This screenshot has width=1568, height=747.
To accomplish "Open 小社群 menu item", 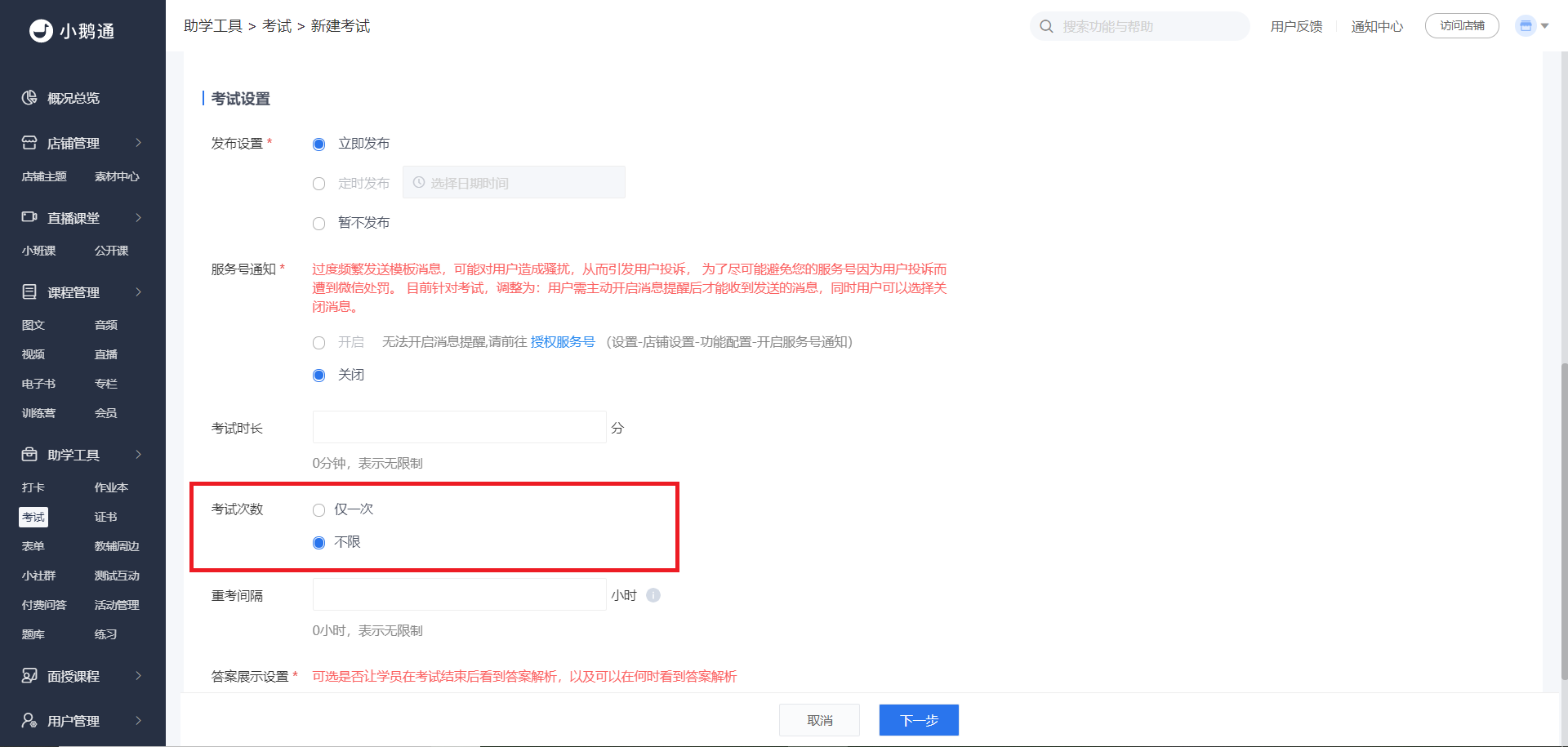I will (39, 576).
